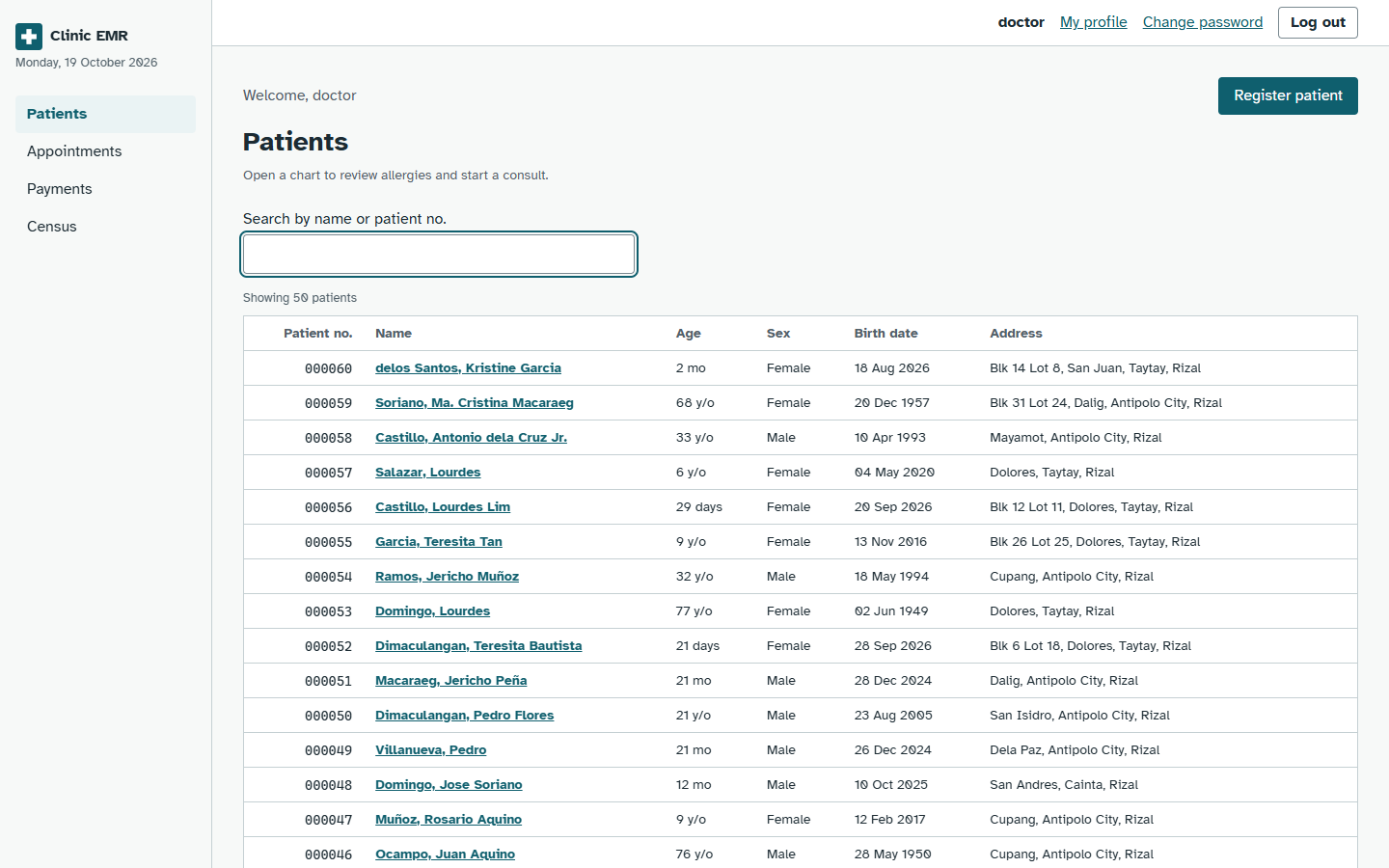Click address Blk 14 Lot 8, San Juan, Taytay

1095,368
